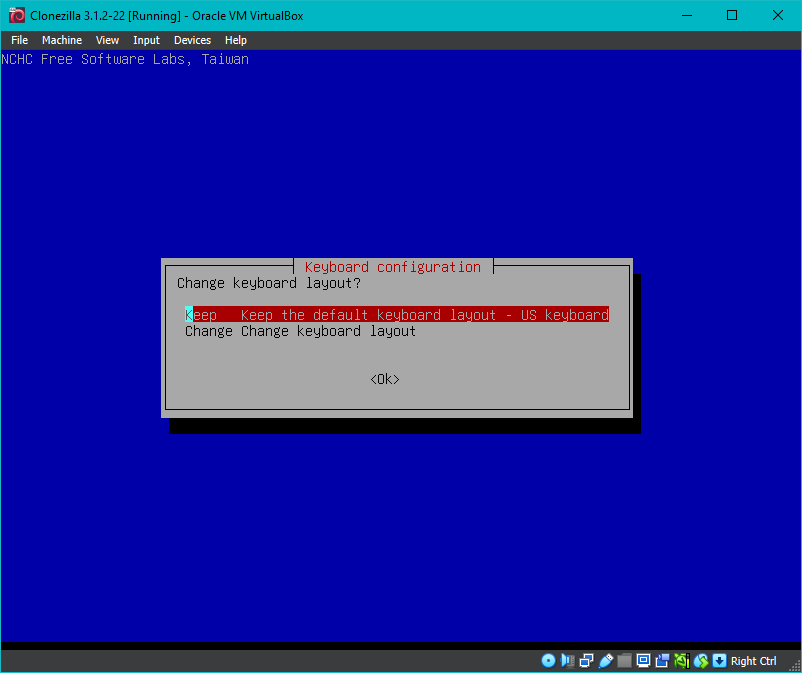
Task: Select Keep the default keyboard layout option
Action: point(397,315)
